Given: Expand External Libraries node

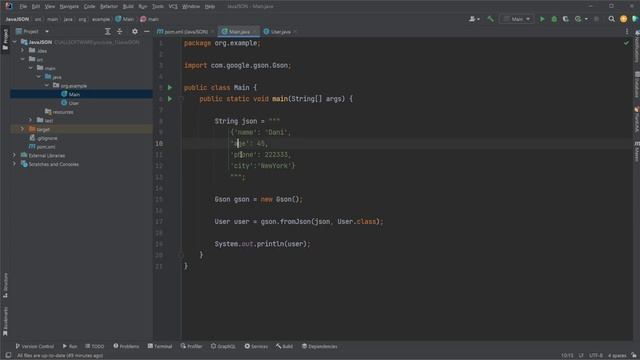Looking at the screenshot, I should pyautogui.click(x=15, y=156).
